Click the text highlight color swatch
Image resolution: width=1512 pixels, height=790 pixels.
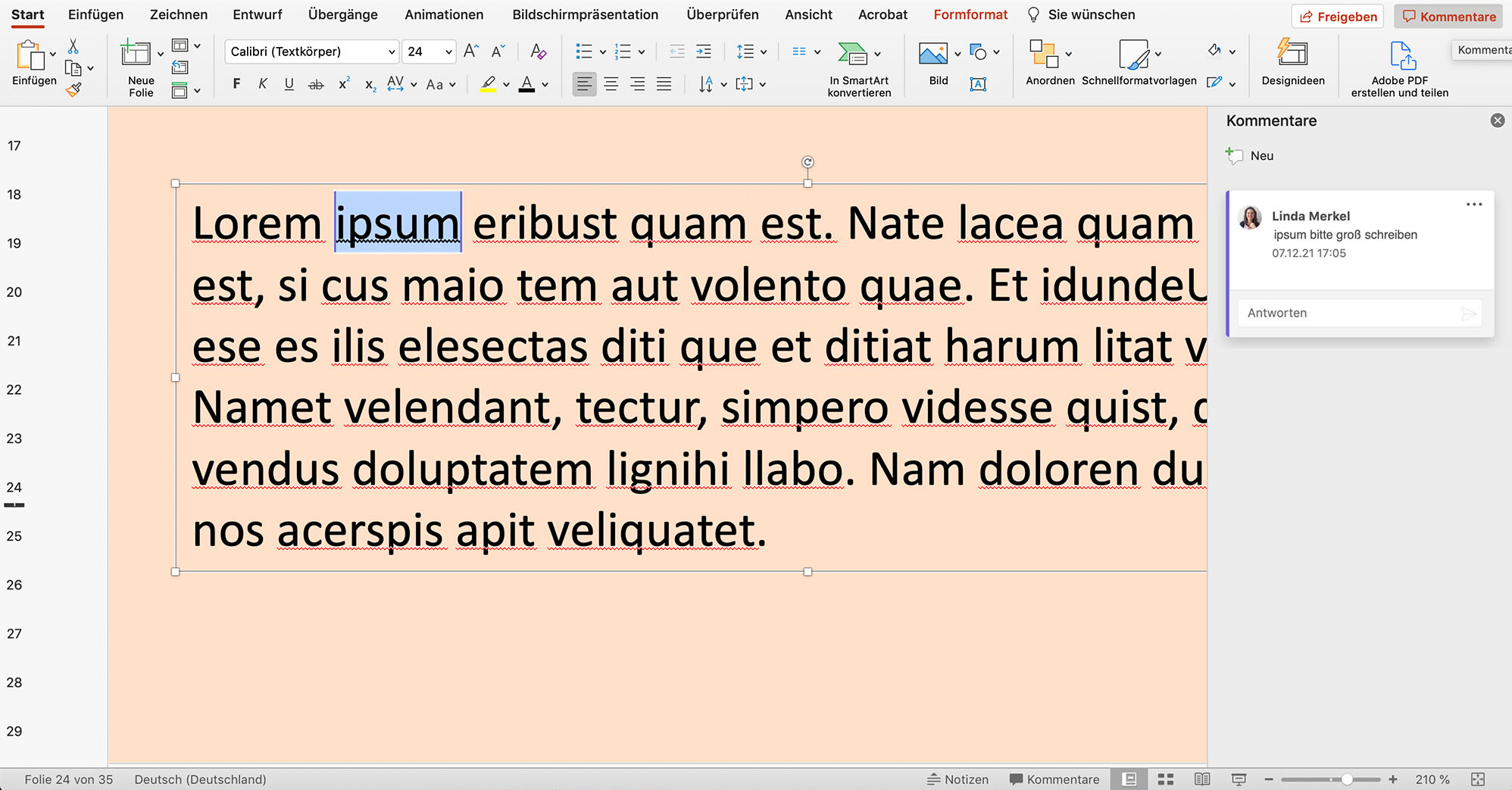pos(489,84)
